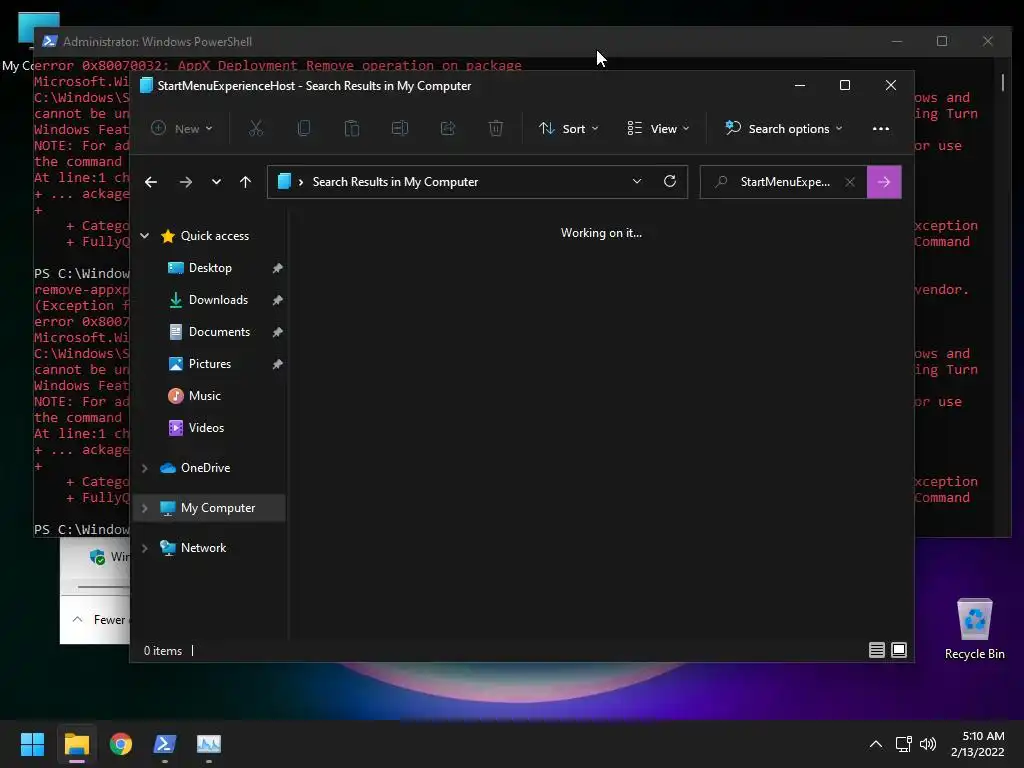Screen dimensions: 1024x768
Task: Switch to PowerShell on the taskbar
Action: point(165,744)
